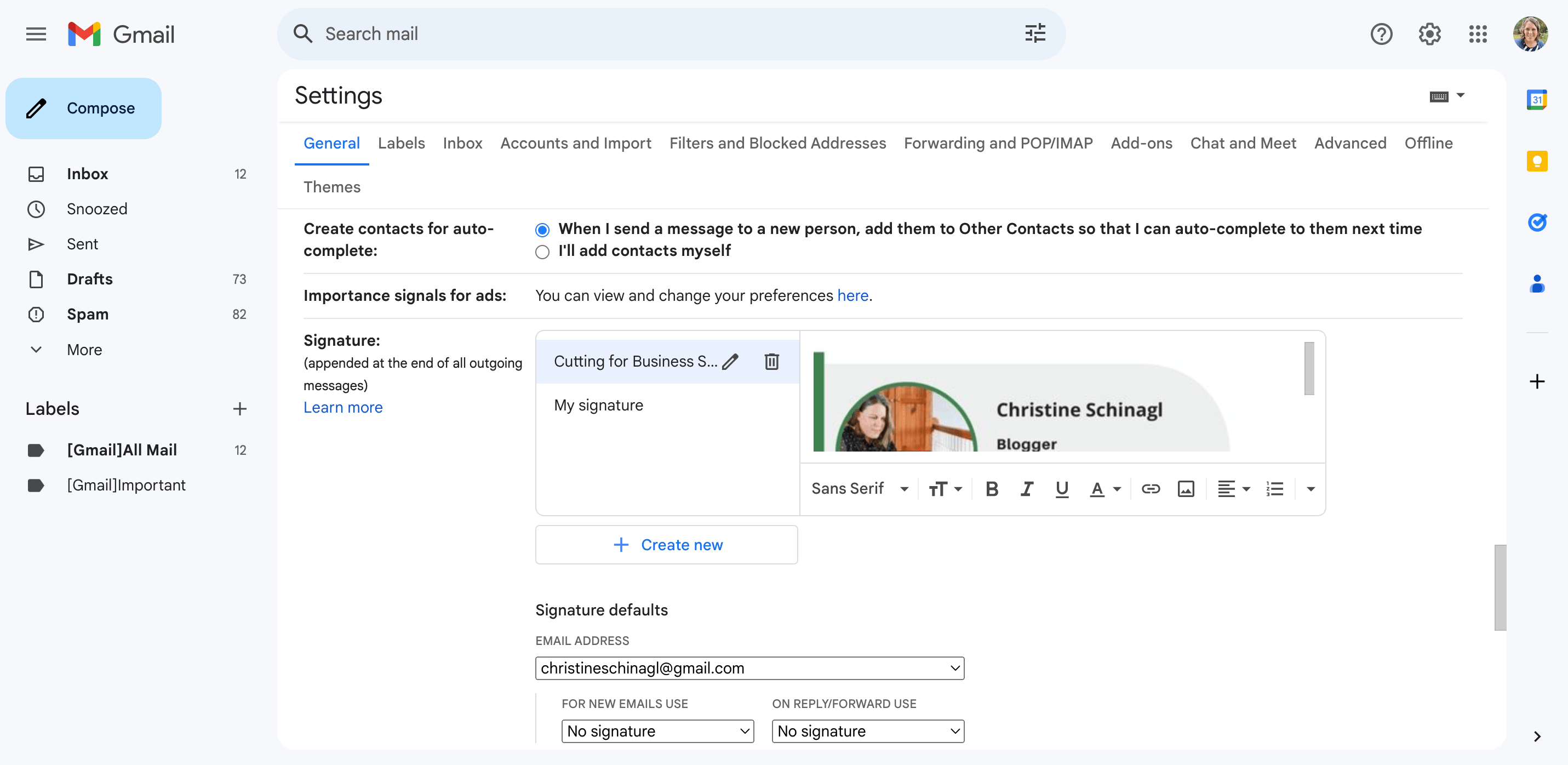Select 'I'll add contacts myself' radio button
The width and height of the screenshot is (1568, 765).
(542, 252)
